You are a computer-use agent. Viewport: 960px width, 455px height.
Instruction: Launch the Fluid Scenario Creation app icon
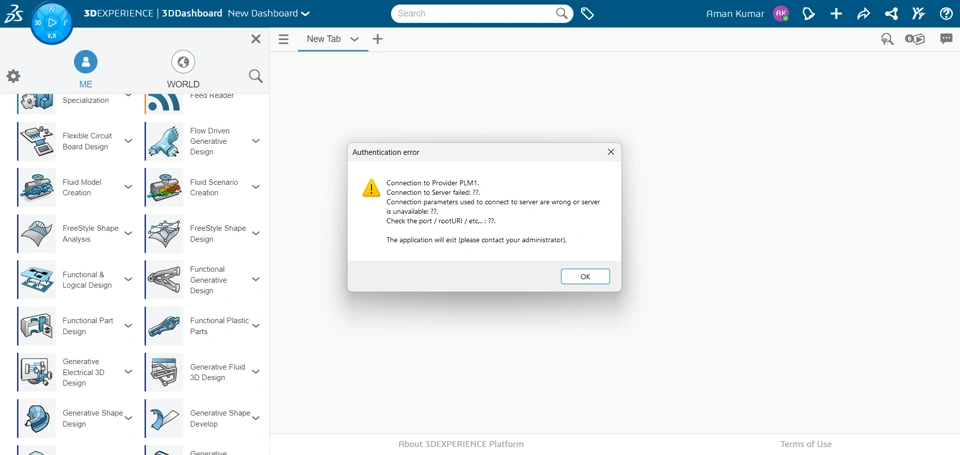164,187
